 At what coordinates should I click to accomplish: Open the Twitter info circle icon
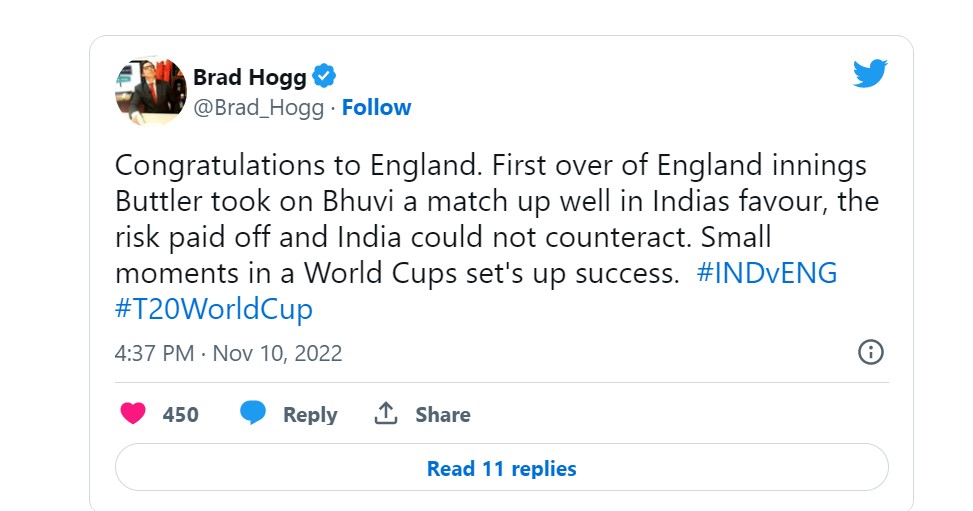point(871,352)
